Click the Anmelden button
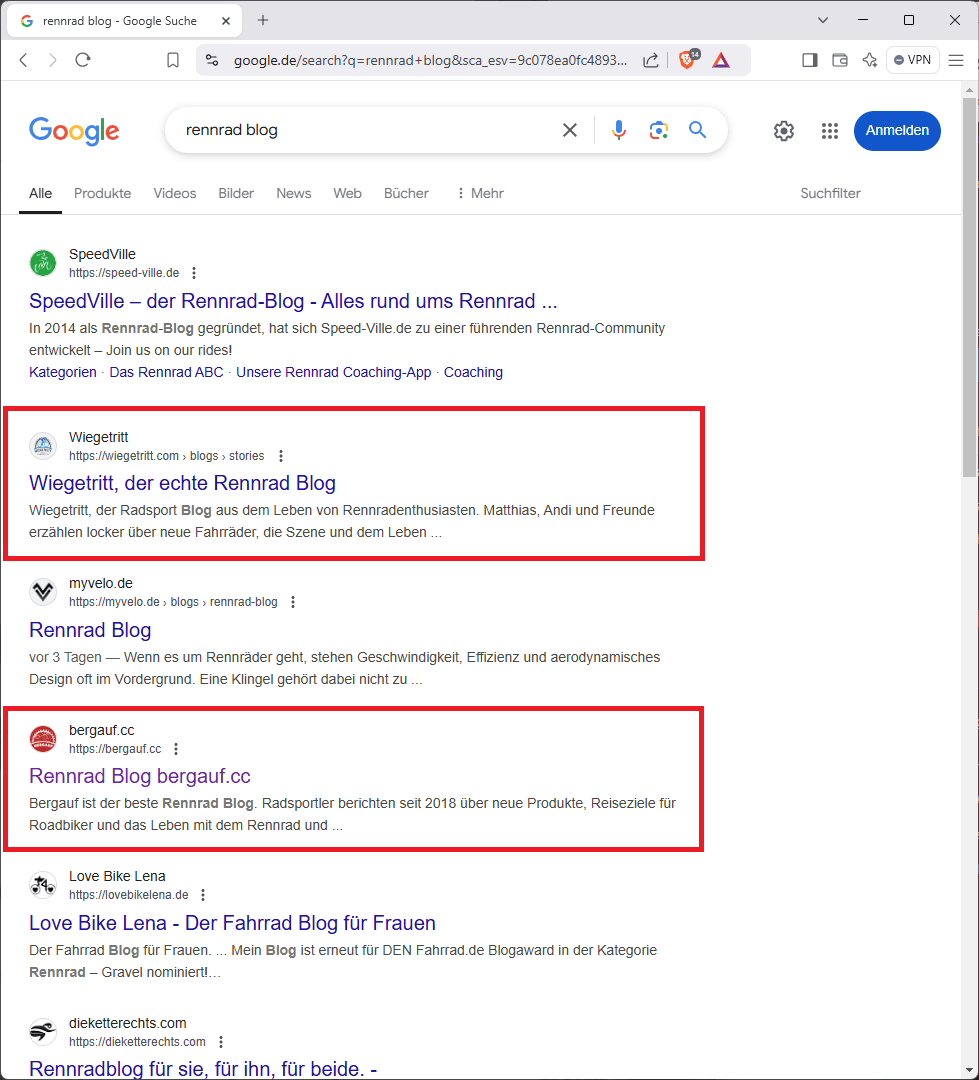Viewport: 979px width, 1080px height. coord(897,131)
